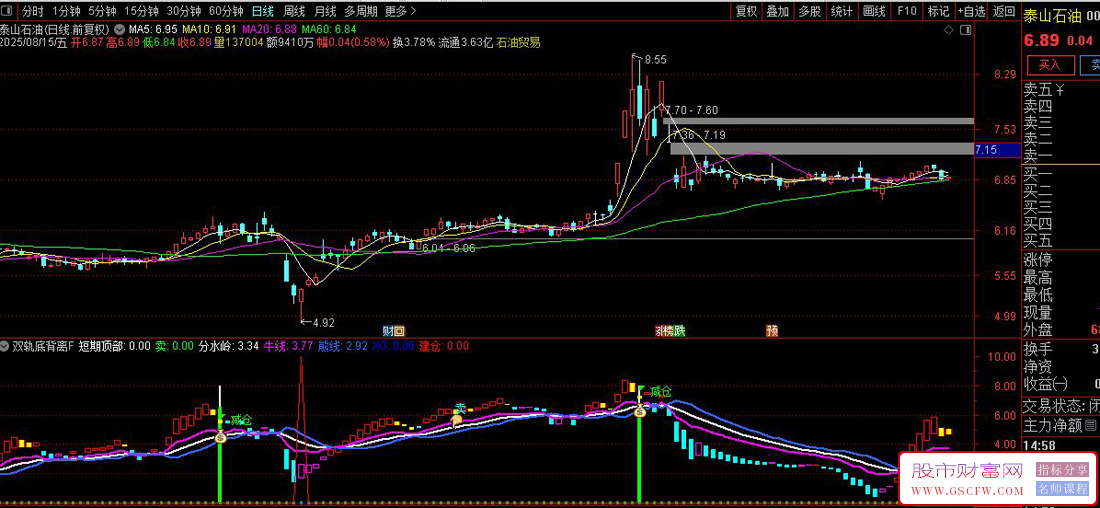Click the 8.55 high price label
The height and width of the screenshot is (508, 1100).
(x=655, y=60)
